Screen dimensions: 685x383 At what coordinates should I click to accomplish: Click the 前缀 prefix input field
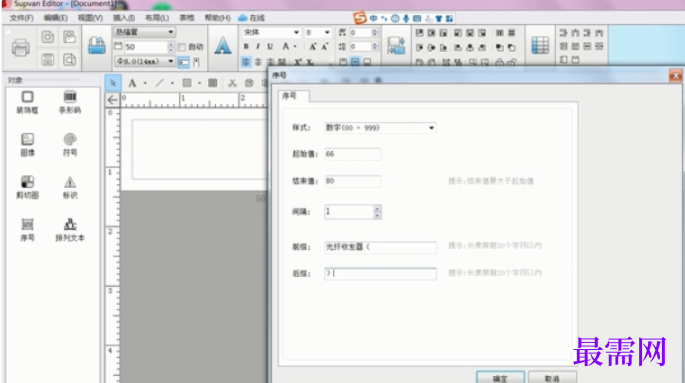pyautogui.click(x=380, y=247)
